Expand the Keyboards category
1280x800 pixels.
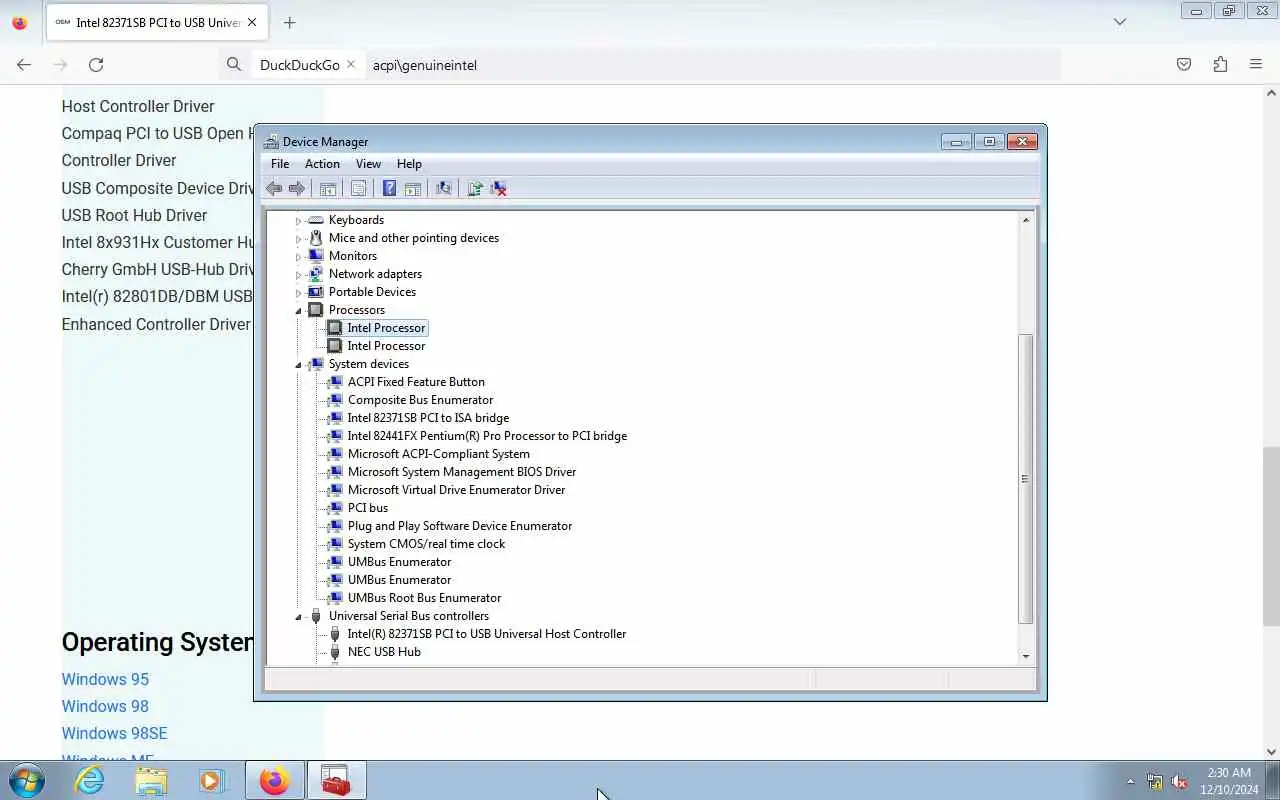pos(298,220)
